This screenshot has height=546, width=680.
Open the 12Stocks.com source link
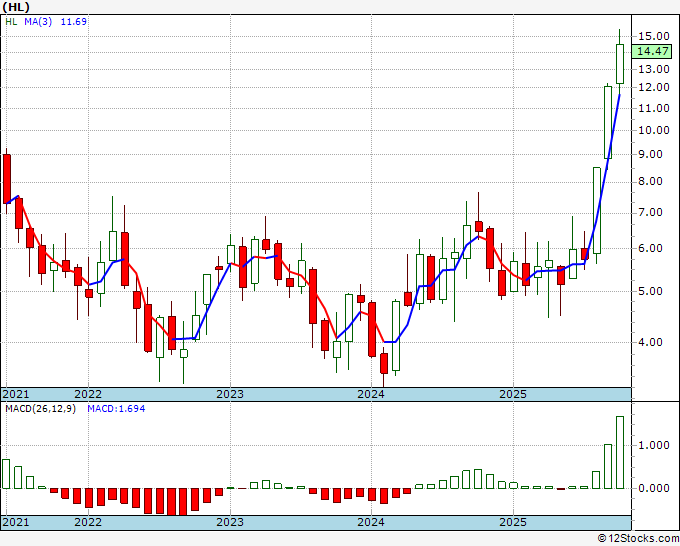639,539
